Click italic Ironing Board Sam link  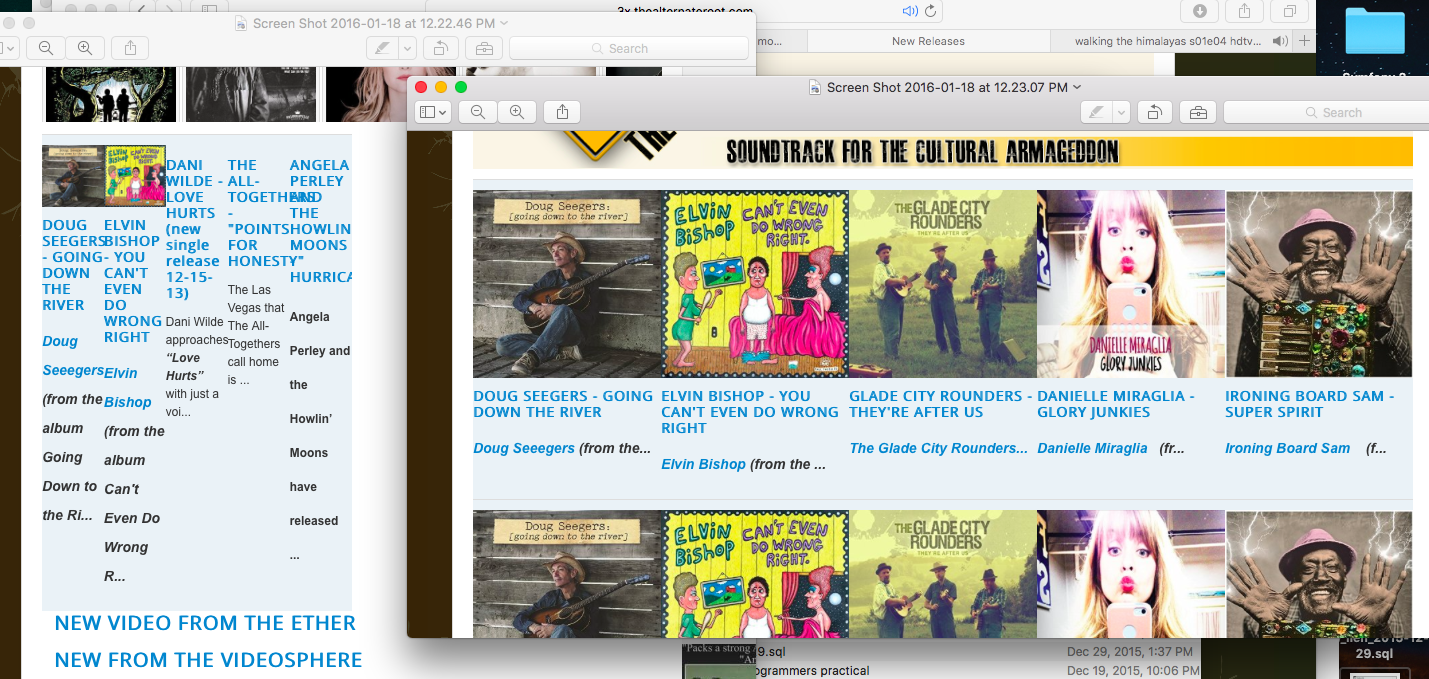(1287, 448)
